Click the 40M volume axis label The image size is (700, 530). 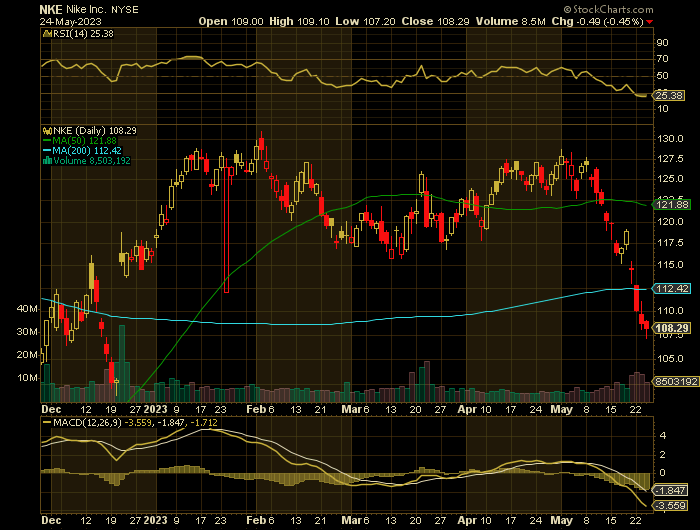pos(27,309)
